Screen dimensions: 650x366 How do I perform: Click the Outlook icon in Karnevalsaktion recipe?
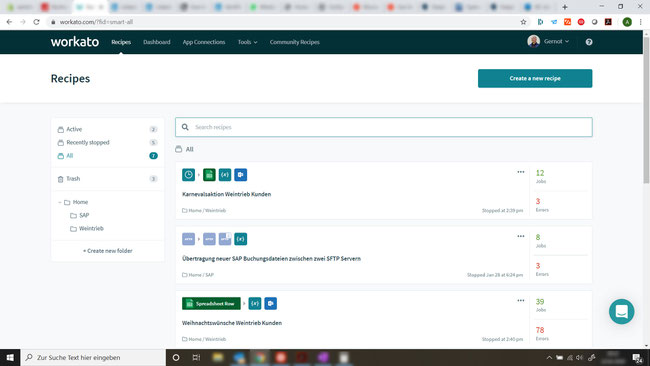[241, 175]
